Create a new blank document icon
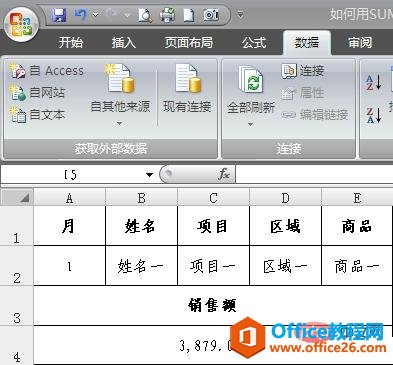This screenshot has height=365, width=393. click(189, 15)
